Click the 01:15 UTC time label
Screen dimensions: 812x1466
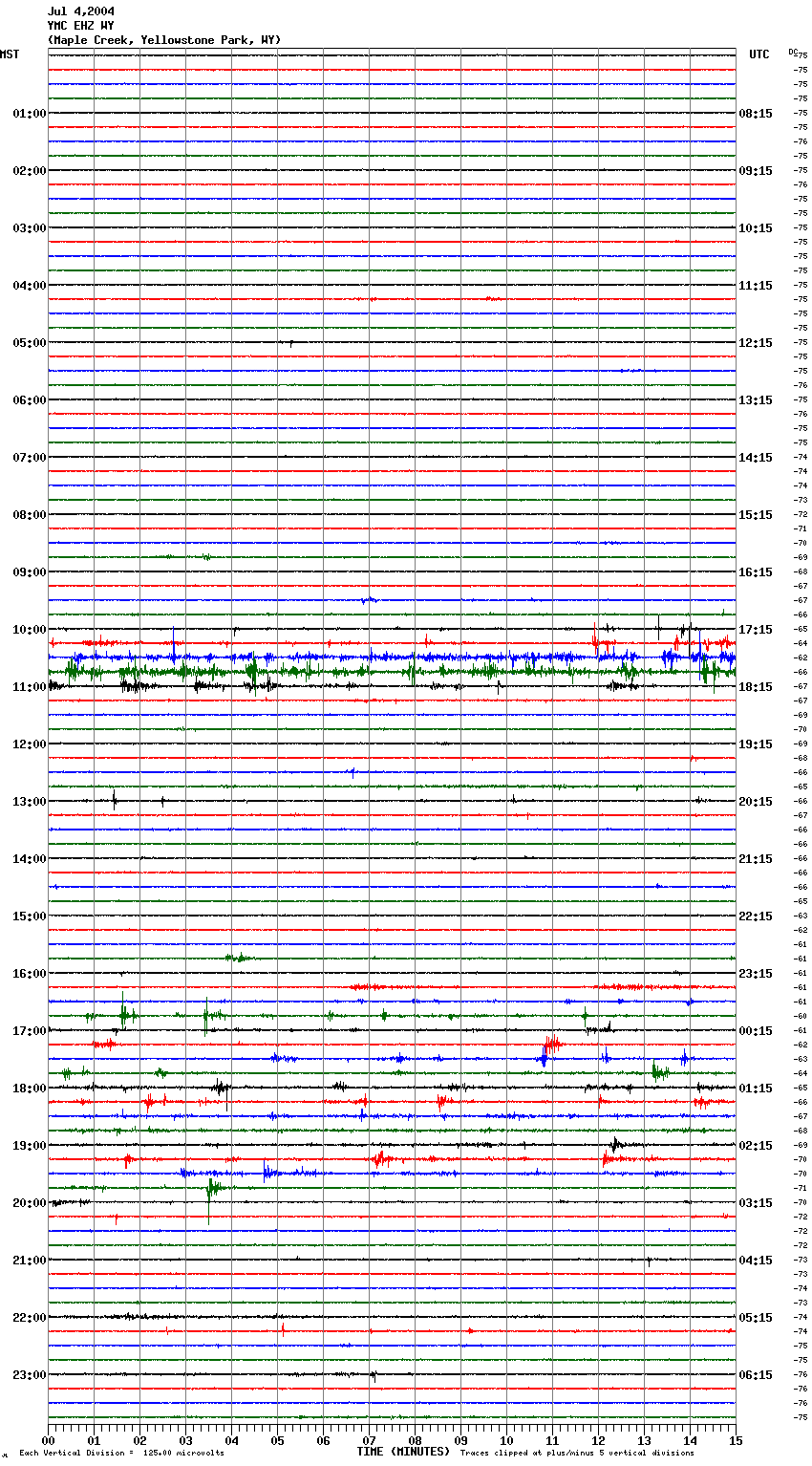(x=756, y=1089)
